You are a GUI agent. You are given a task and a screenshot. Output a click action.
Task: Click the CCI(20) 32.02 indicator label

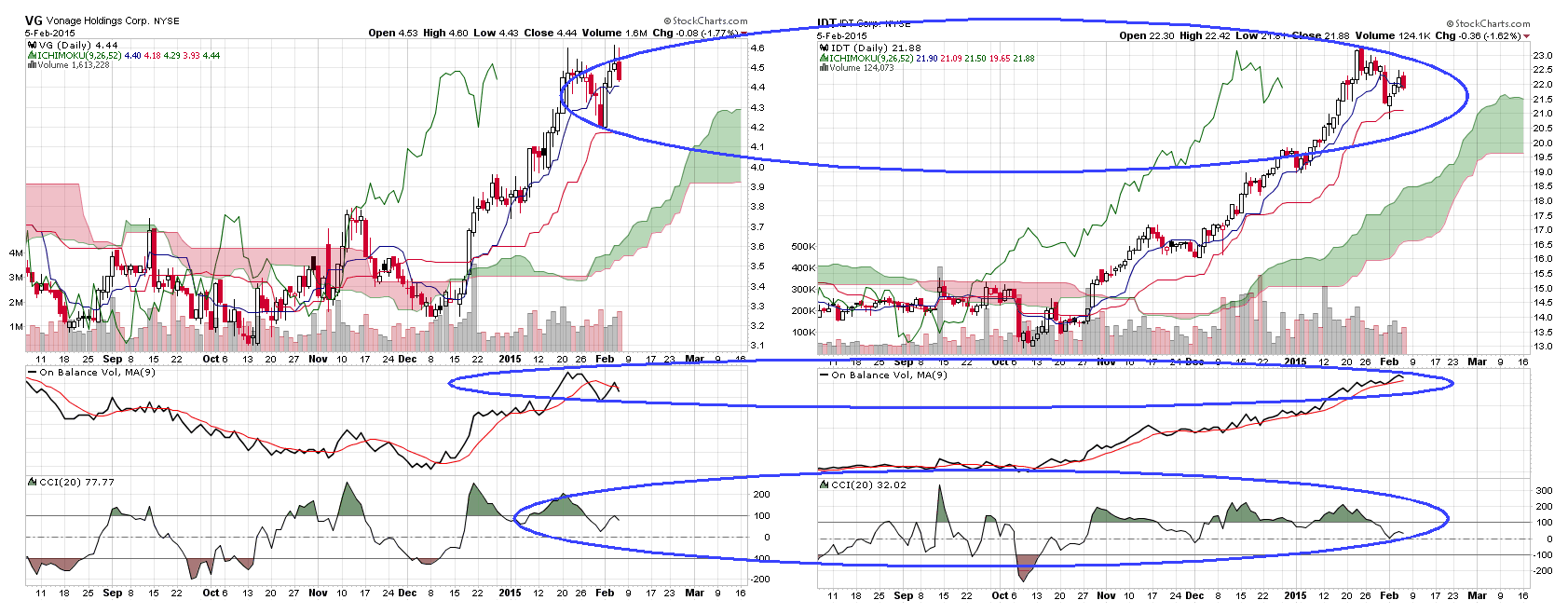pos(869,485)
